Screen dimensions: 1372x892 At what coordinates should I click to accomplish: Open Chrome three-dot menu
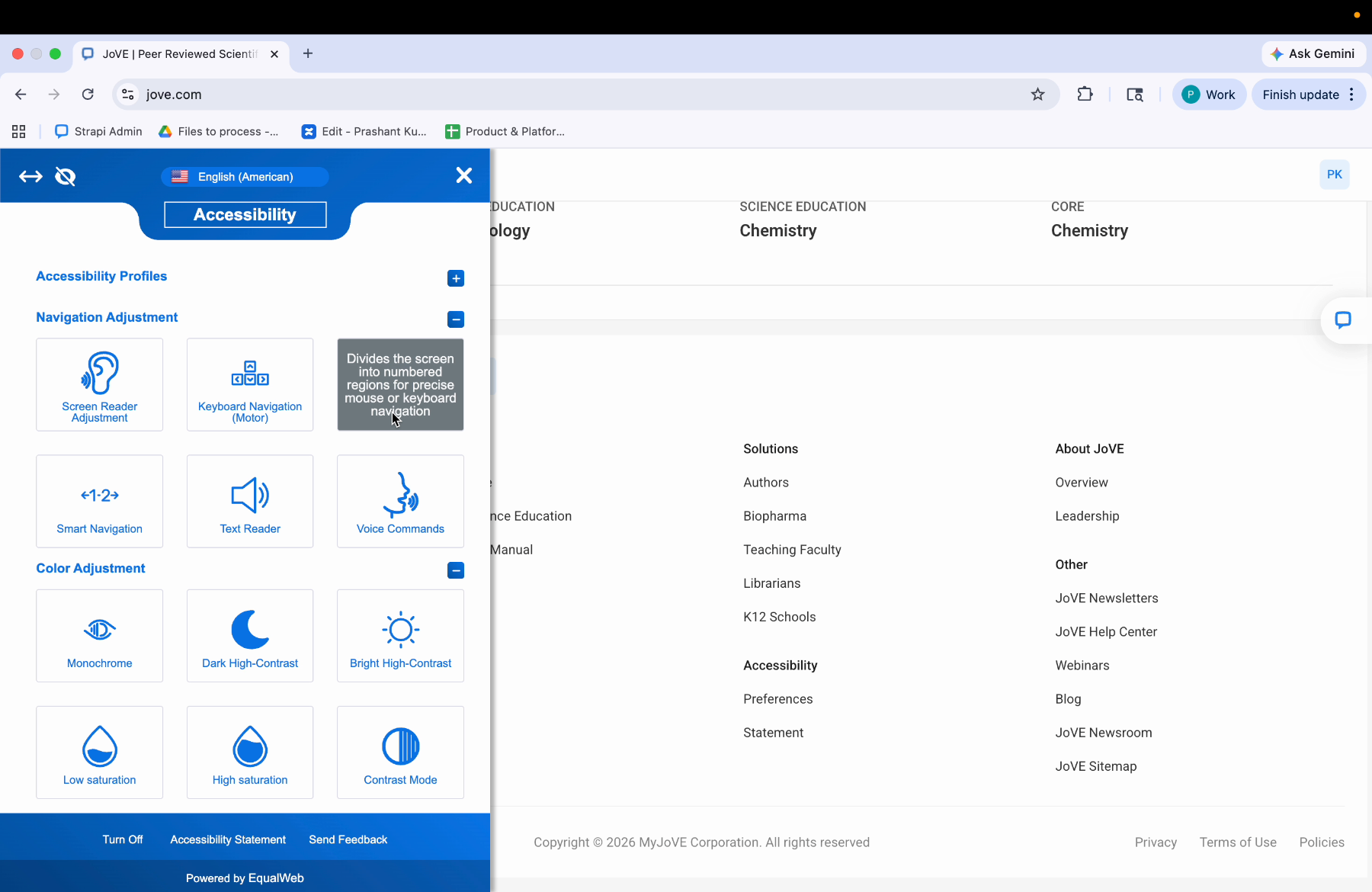pos(1351,95)
